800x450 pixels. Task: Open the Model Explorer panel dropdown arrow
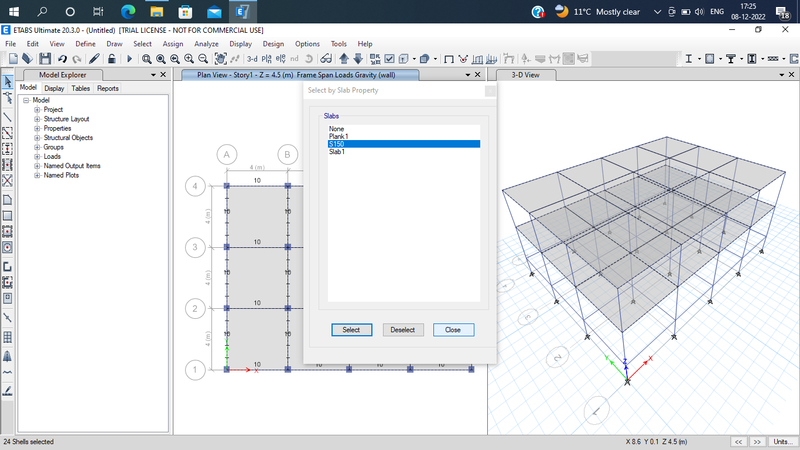(x=153, y=75)
